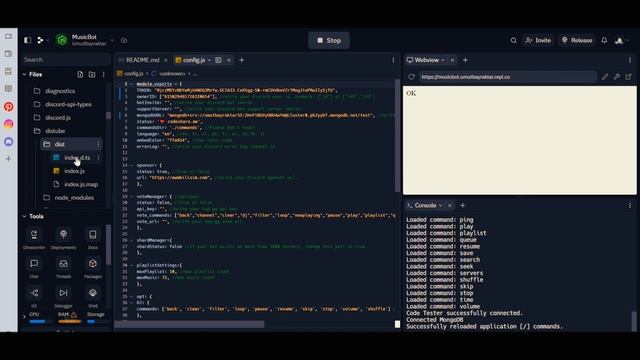Open the Webview tab dropdown arrow
640x360 pixels.
(x=443, y=60)
